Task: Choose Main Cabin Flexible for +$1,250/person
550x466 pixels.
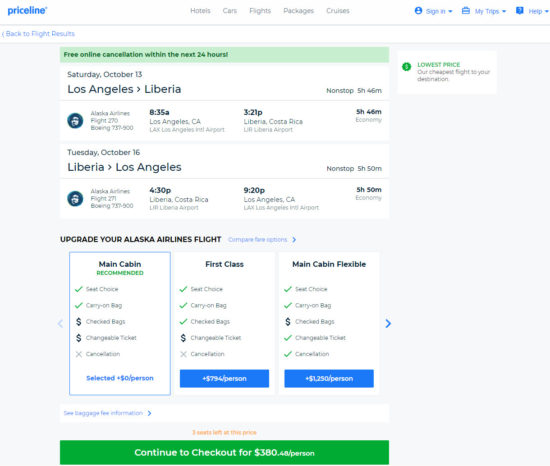Action: point(329,378)
